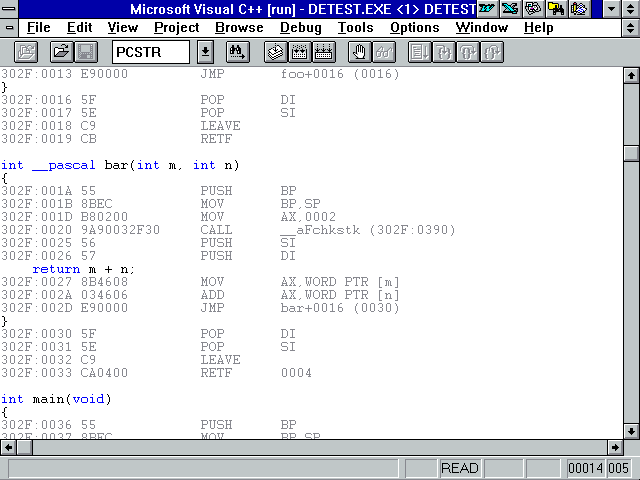Viewport: 640px width, 480px height.
Task: Open the Debug menu
Action: (301, 28)
